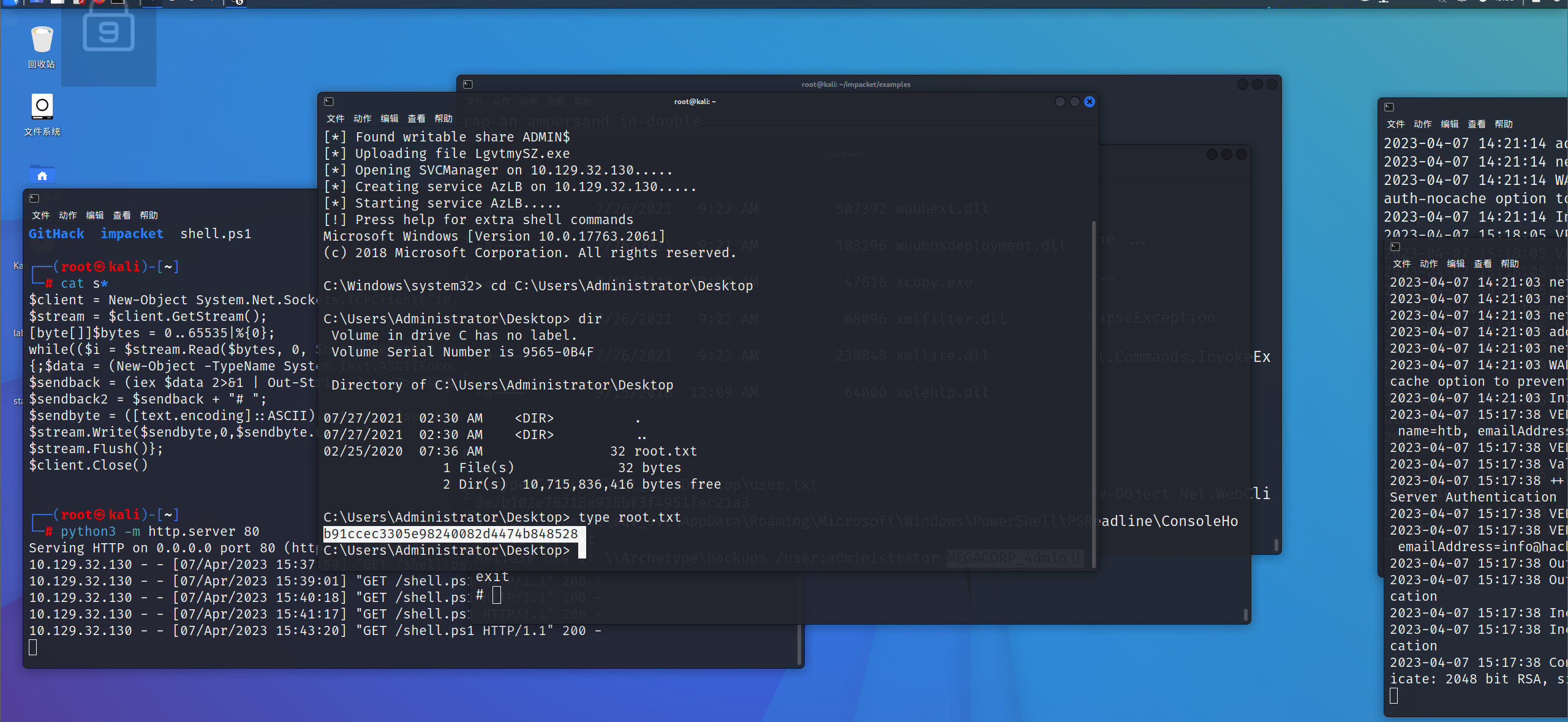
Task: Click front window title 'root@kali: ~'
Action: click(x=695, y=102)
